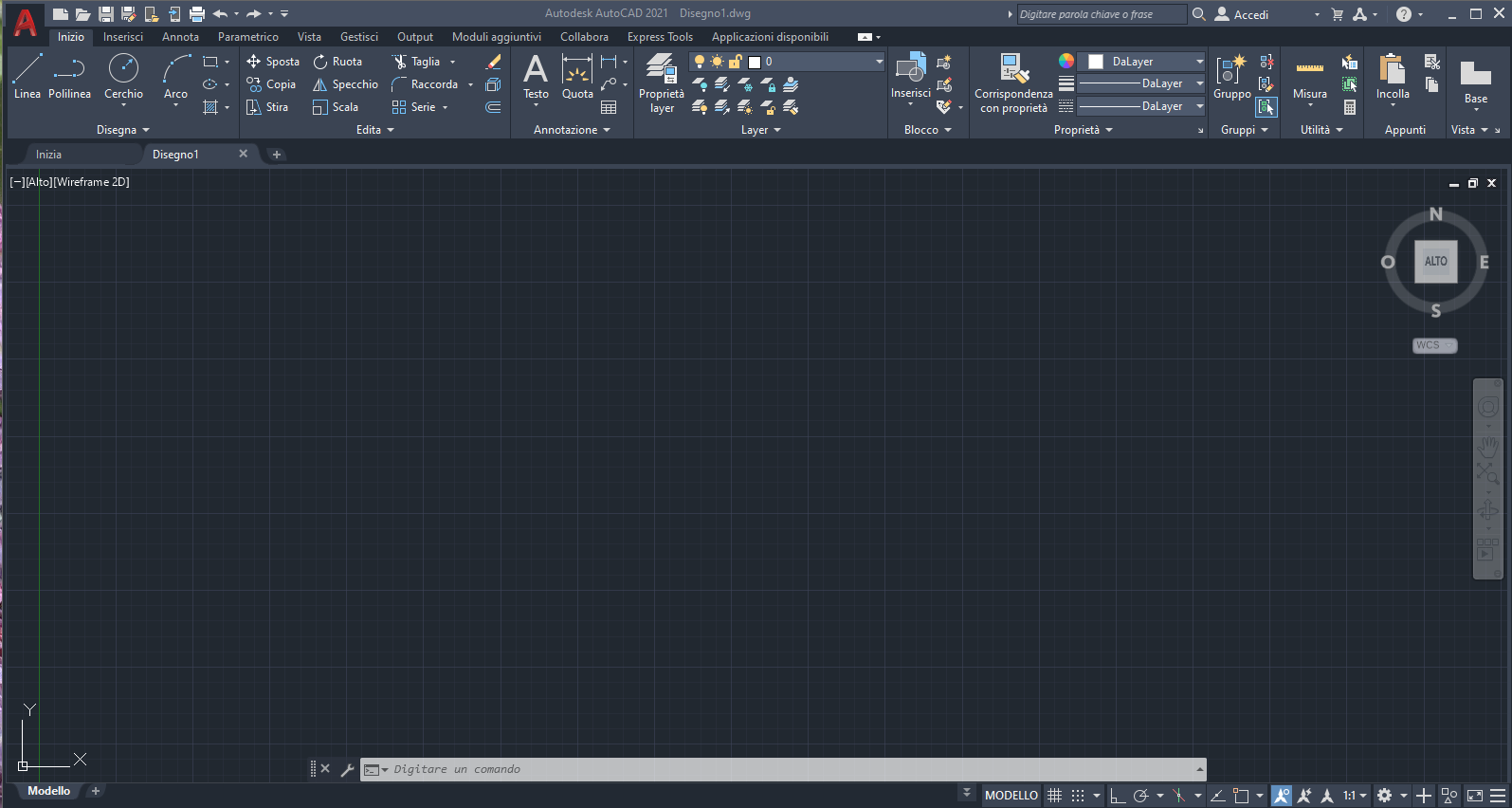Toggle clean screen mode in status bar
Viewport: 1512px width, 808px height.
coord(1475,796)
